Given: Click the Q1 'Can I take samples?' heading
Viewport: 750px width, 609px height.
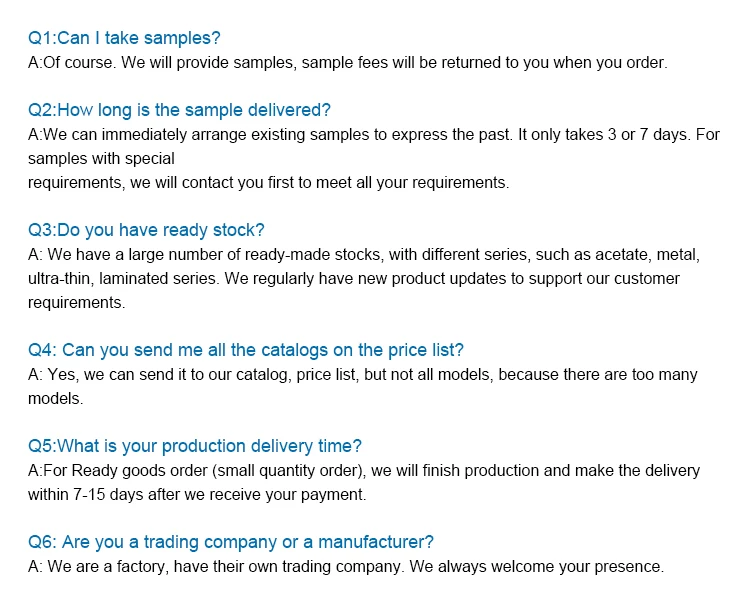Looking at the screenshot, I should point(124,38).
